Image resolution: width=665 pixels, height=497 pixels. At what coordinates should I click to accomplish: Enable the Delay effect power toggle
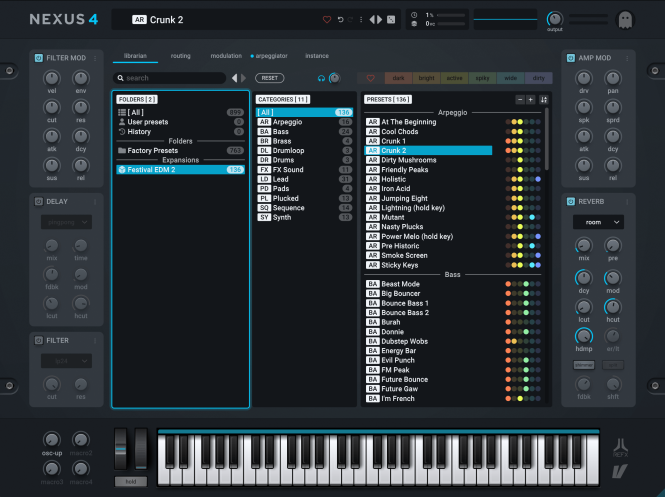(x=39, y=201)
